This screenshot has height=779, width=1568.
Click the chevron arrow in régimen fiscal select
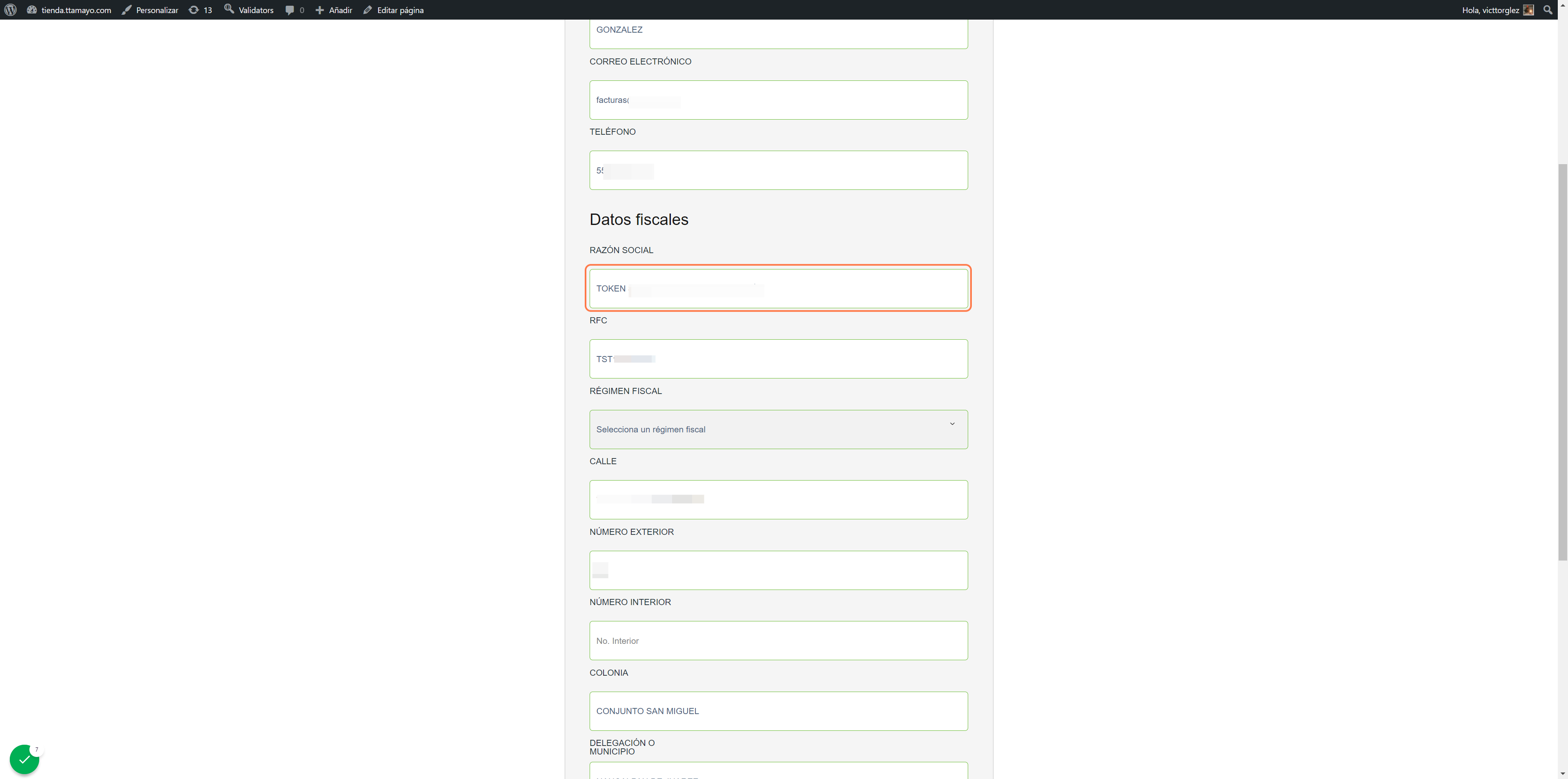[952, 423]
